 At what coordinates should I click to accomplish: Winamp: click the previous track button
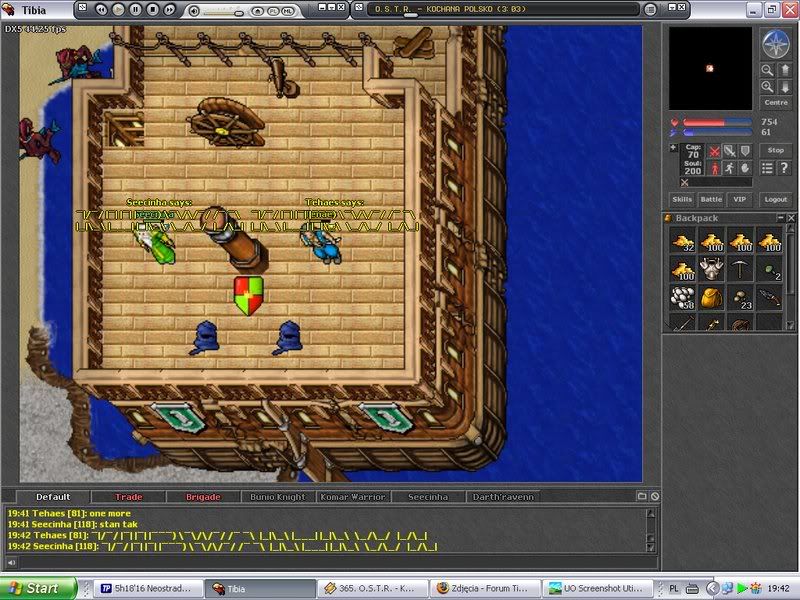click(x=101, y=9)
